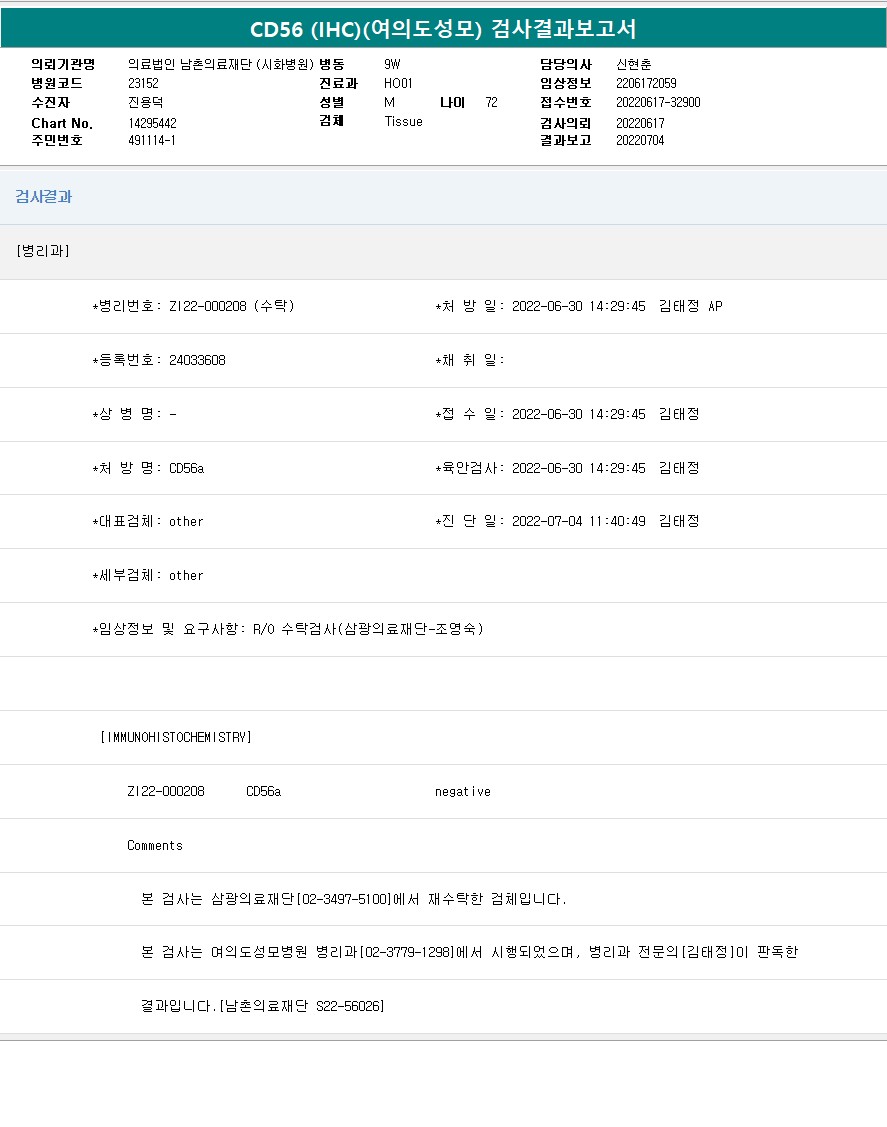Image resolution: width=887 pixels, height=1127 pixels.
Task: Click test request date '20220617'
Action: point(640,123)
